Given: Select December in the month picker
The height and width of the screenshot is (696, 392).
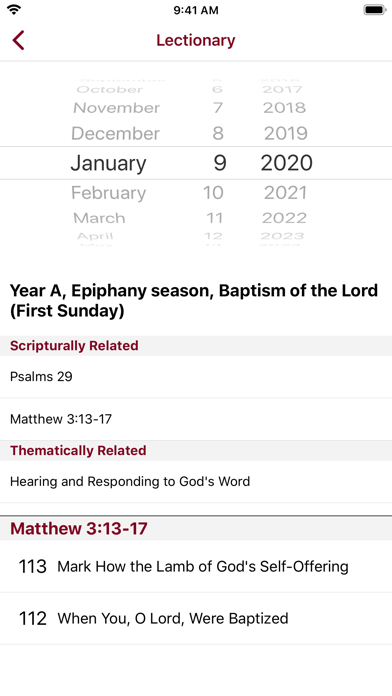Looking at the screenshot, I should click(115, 134).
